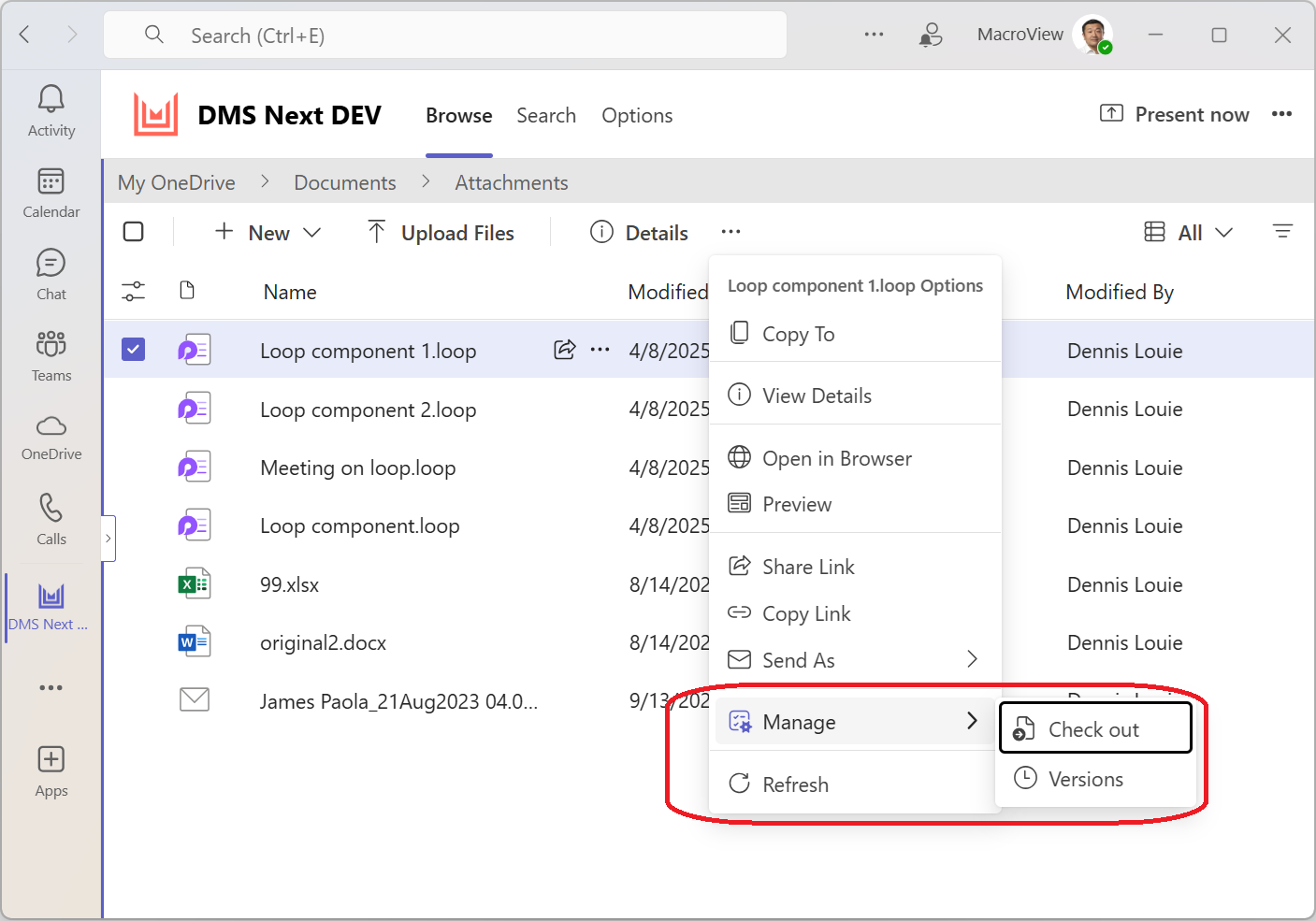Image resolution: width=1316 pixels, height=921 pixels.
Task: Open the app header more options ellipsis
Action: 1281,114
